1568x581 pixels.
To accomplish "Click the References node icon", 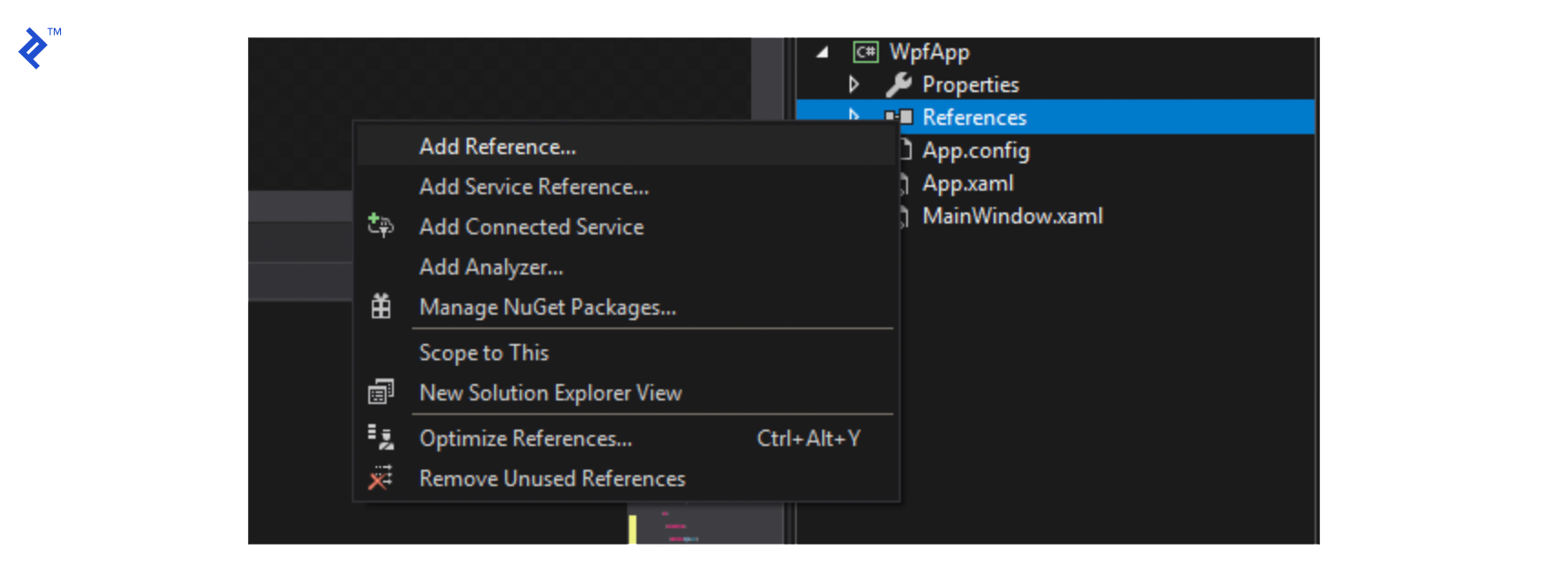I will coord(900,117).
